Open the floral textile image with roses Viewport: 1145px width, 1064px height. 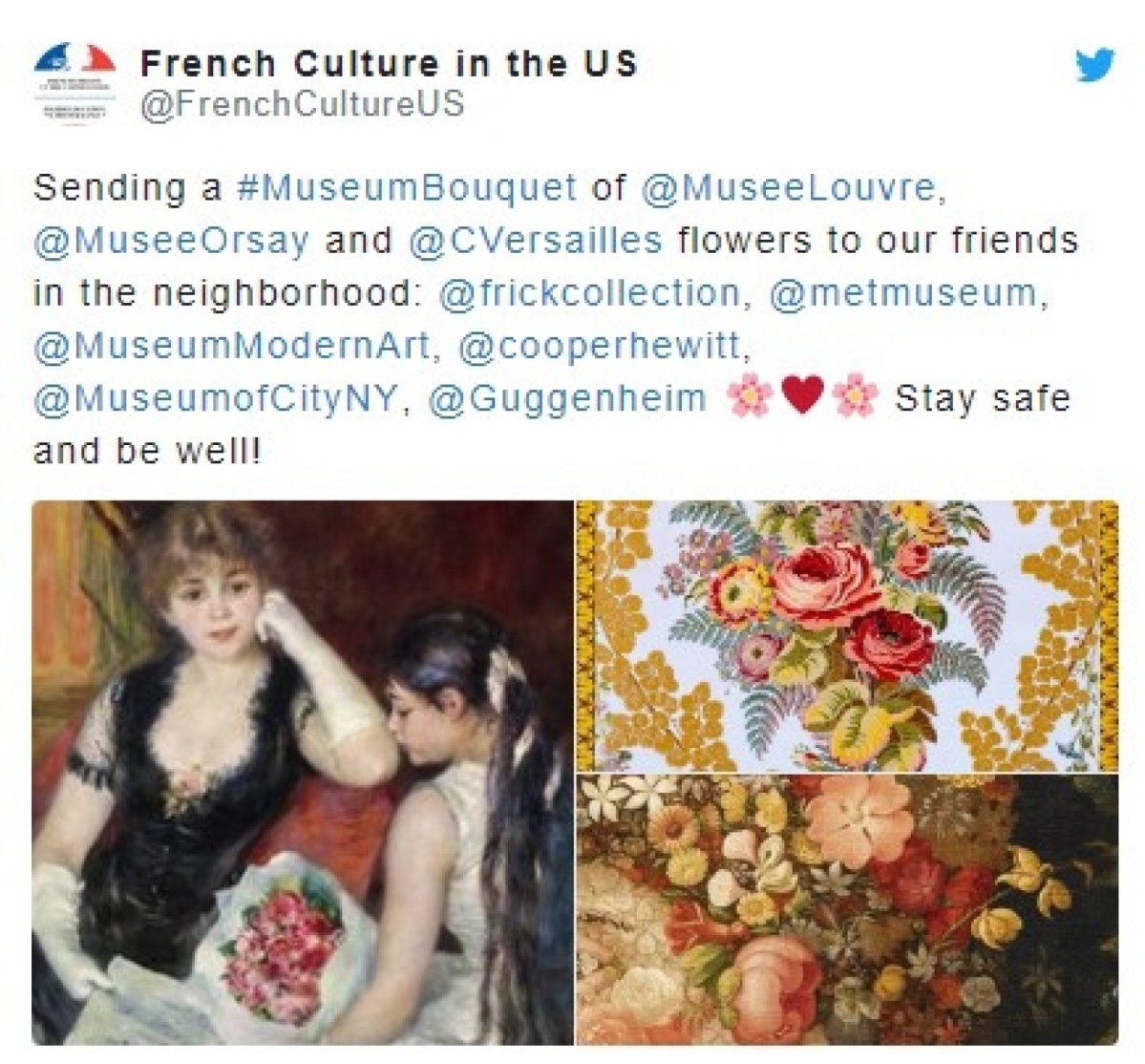click(848, 635)
